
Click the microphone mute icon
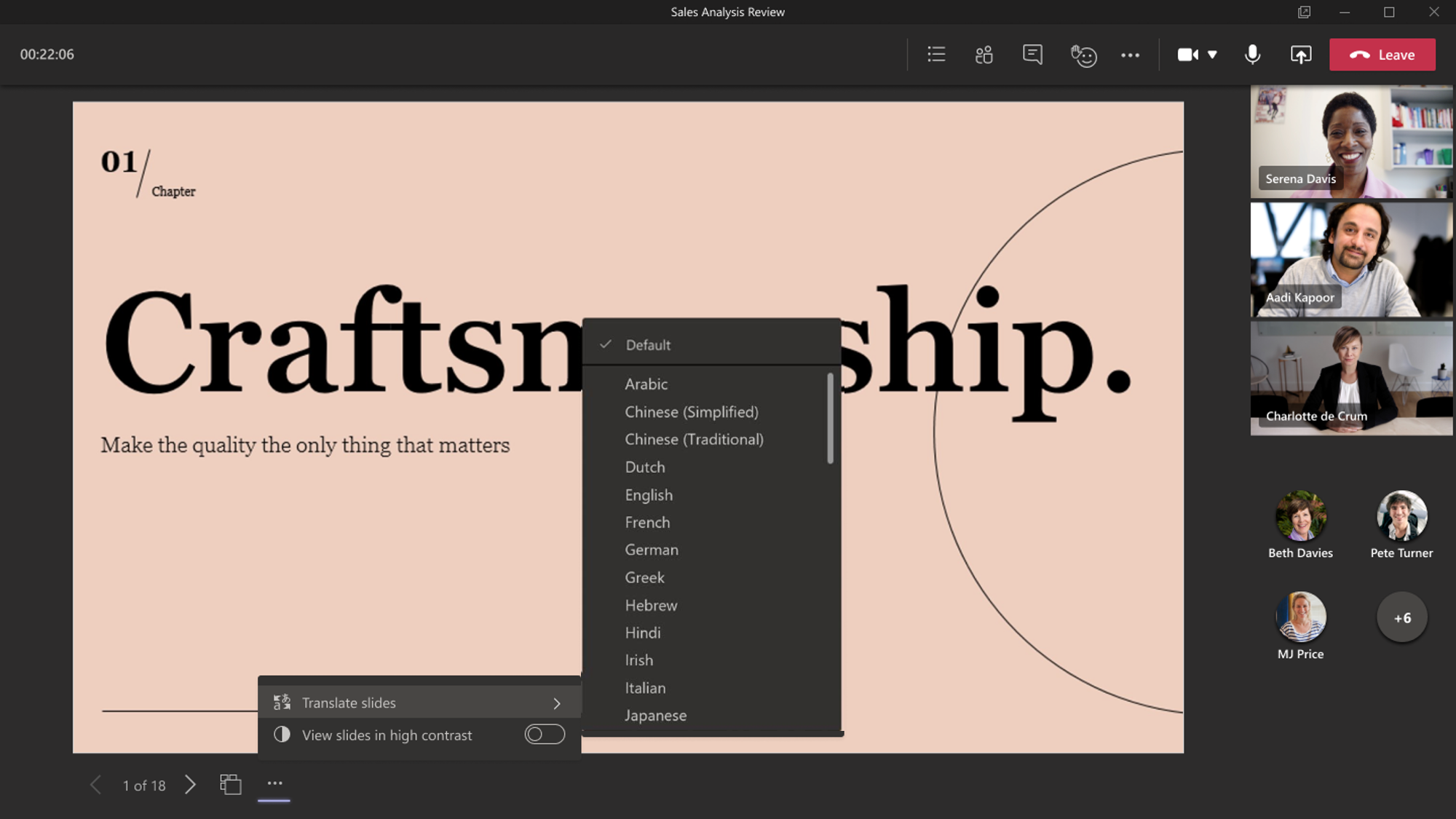(1252, 54)
